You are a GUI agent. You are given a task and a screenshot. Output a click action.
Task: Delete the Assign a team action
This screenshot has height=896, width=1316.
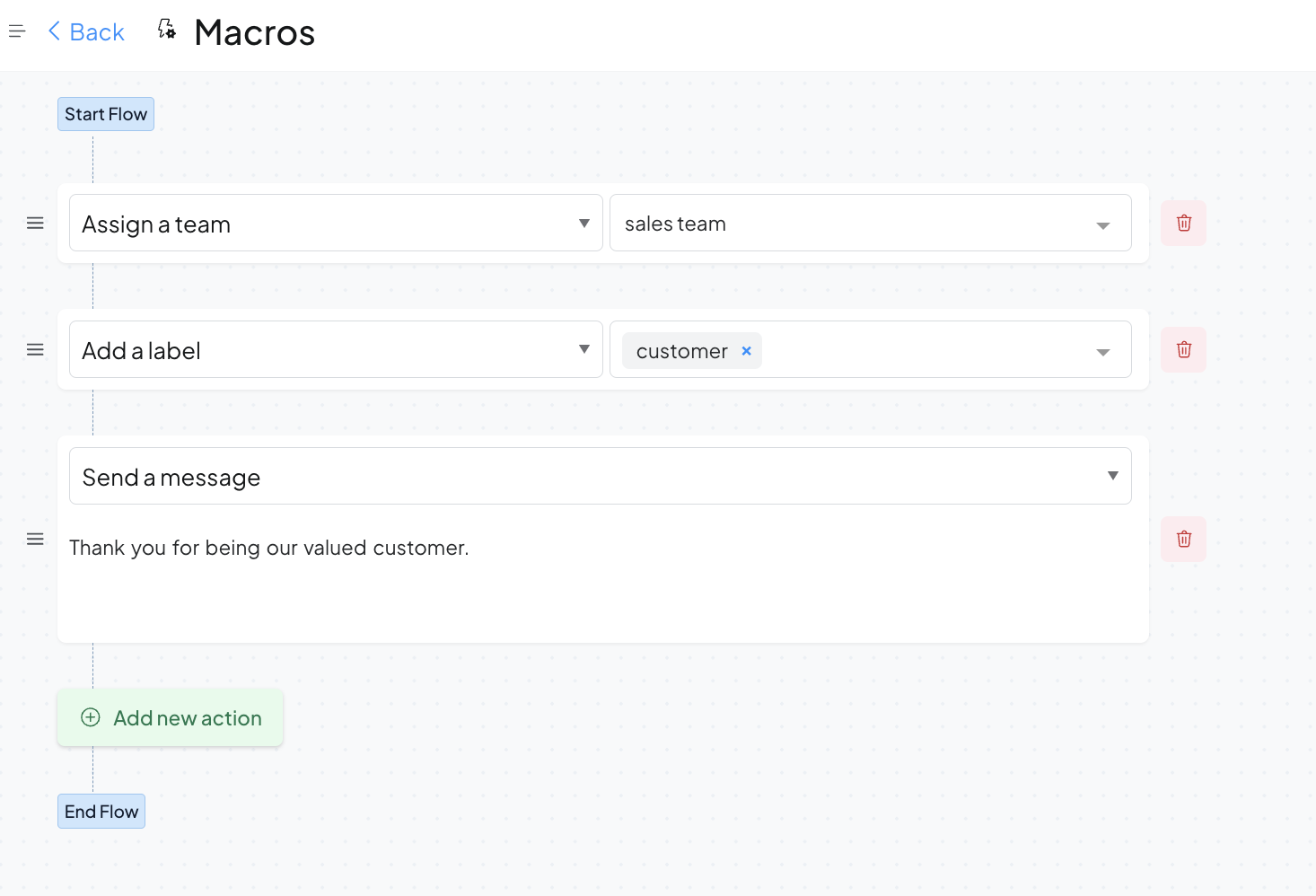(1183, 224)
